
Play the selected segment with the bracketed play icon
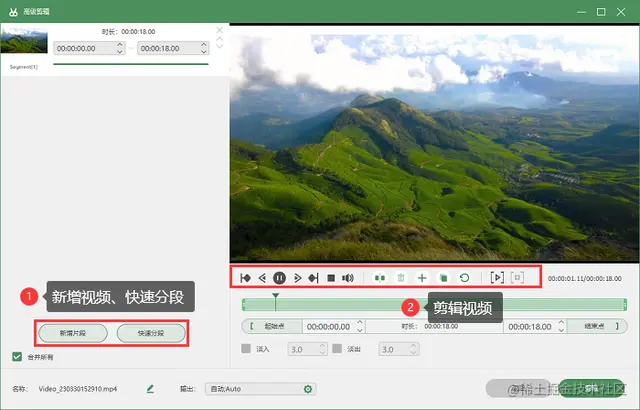coord(497,278)
